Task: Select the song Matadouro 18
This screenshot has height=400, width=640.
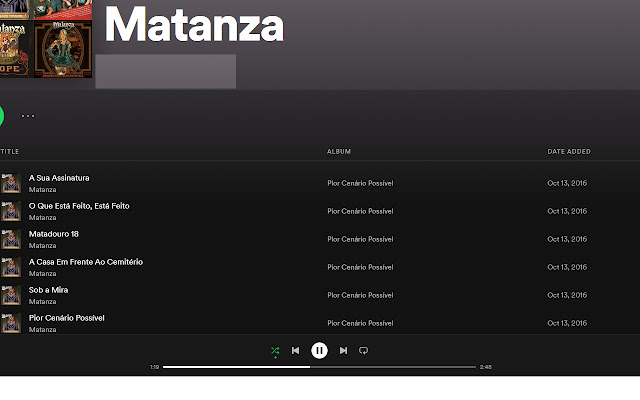Action: [x=53, y=234]
